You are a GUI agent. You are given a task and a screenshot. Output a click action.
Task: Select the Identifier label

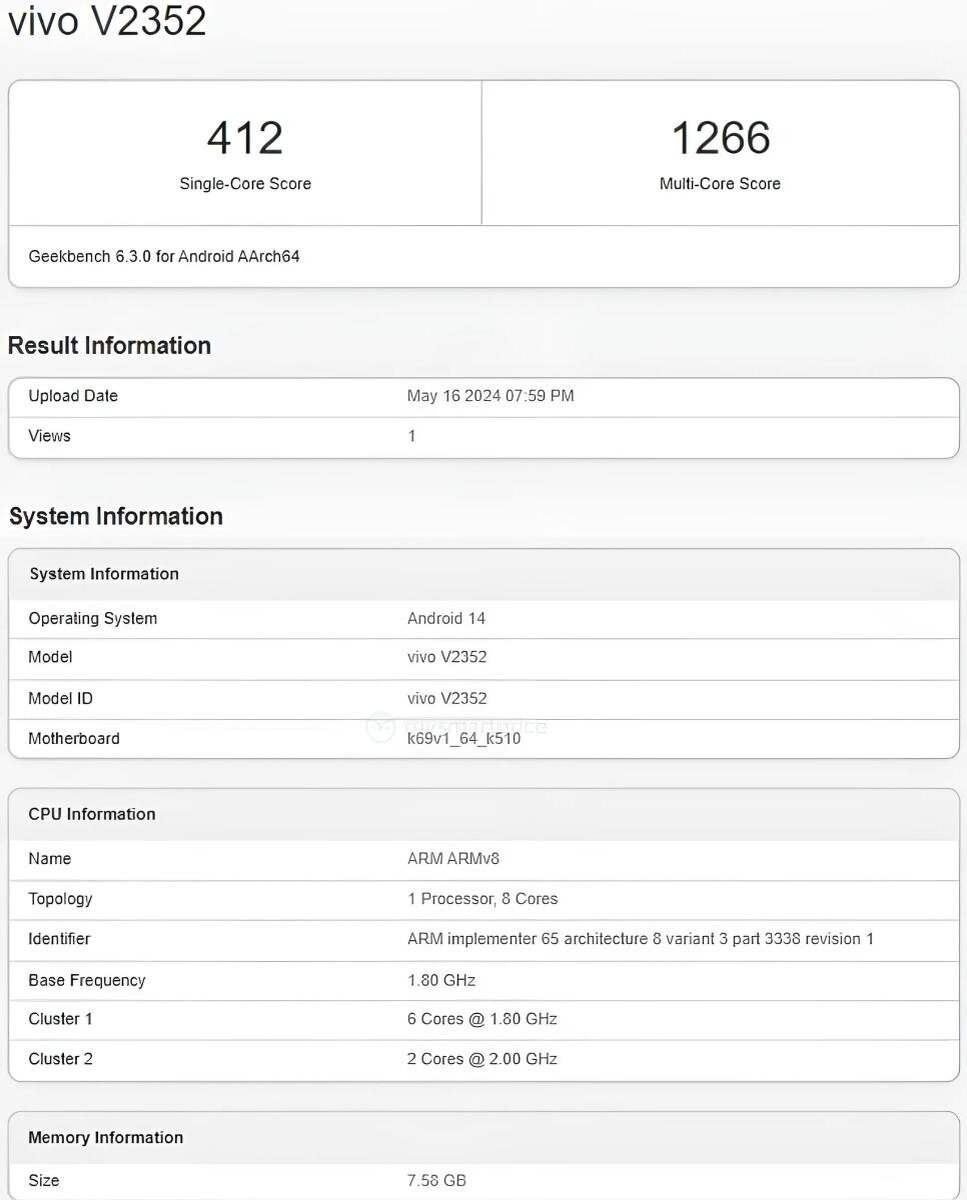coord(59,939)
